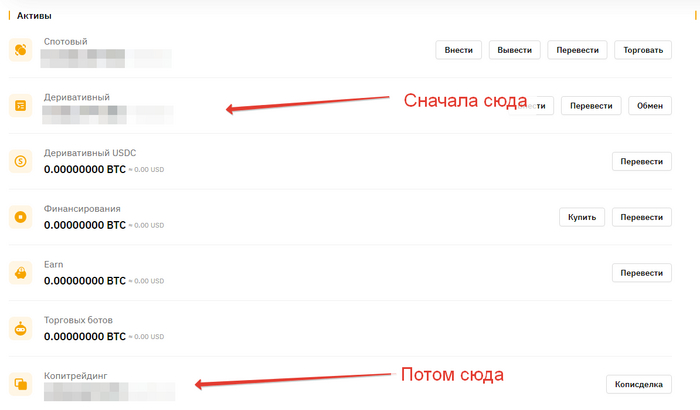Viewport: 700px width, 410px height.
Task: Click the Earn balance 0.00000000 BTC
Action: coord(85,281)
